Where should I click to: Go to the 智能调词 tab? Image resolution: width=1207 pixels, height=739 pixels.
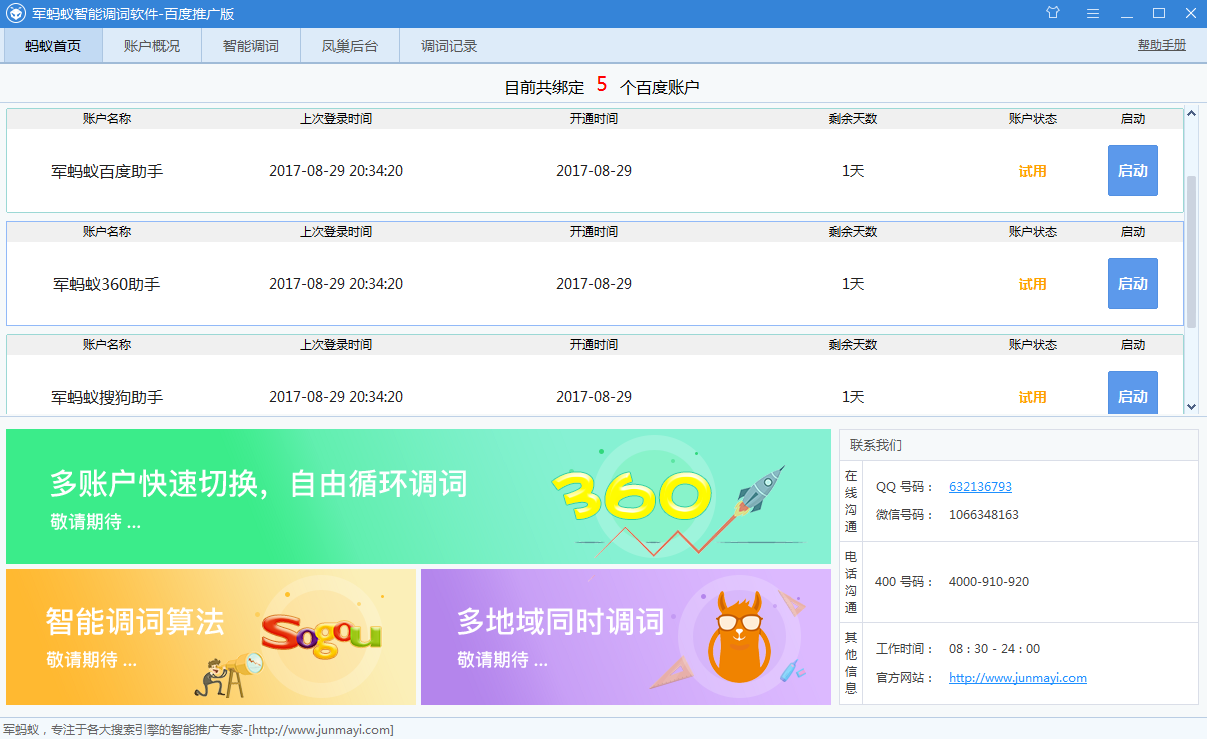[x=251, y=46]
